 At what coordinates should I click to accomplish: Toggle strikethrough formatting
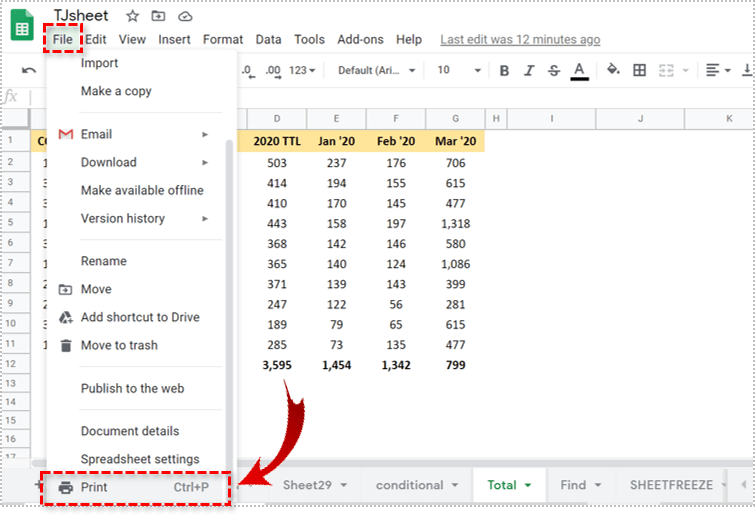tap(554, 70)
